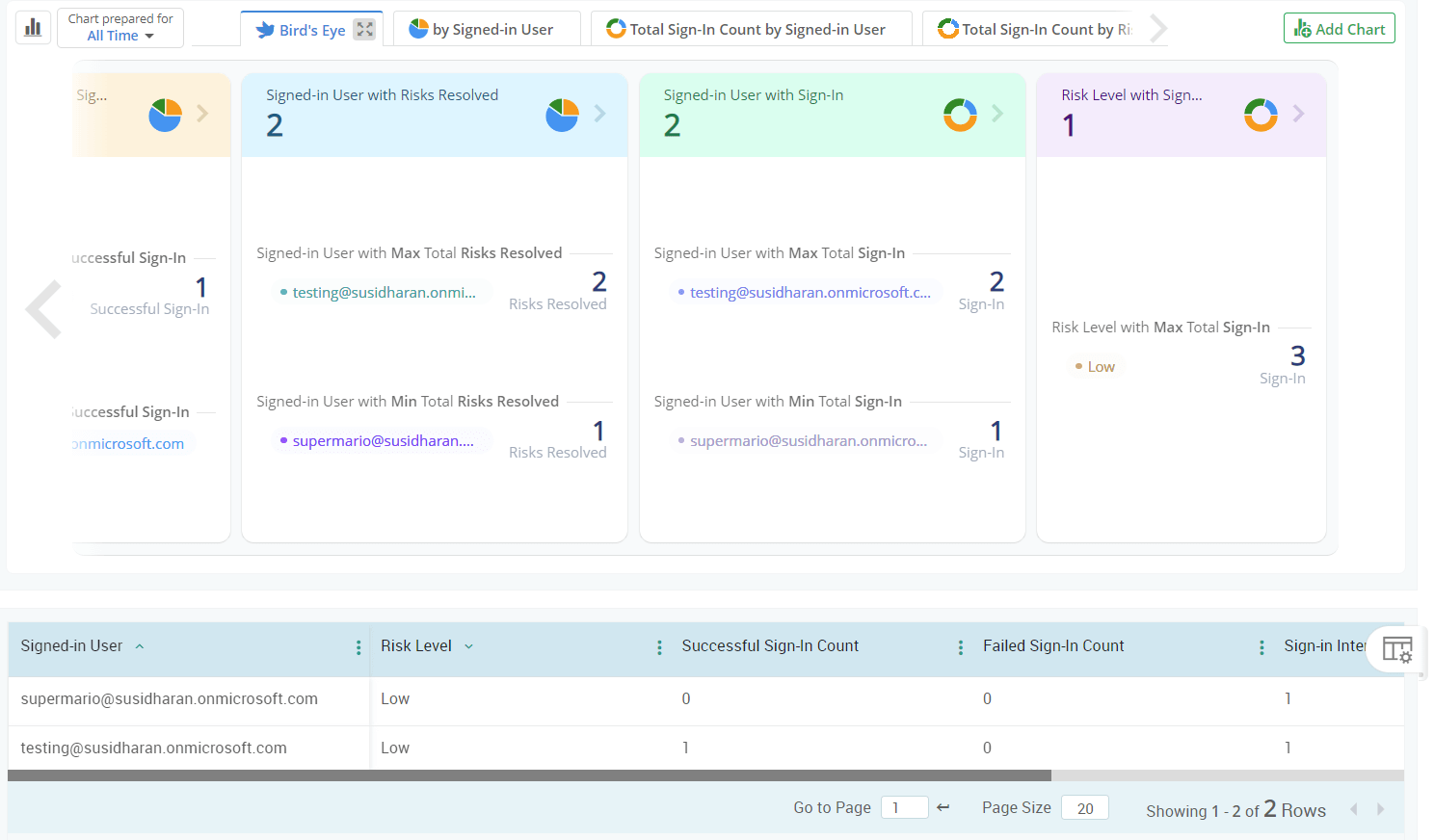Open the testing@susidharan user link on Sign-In card
This screenshot has height=840, width=1434.
(x=810, y=291)
